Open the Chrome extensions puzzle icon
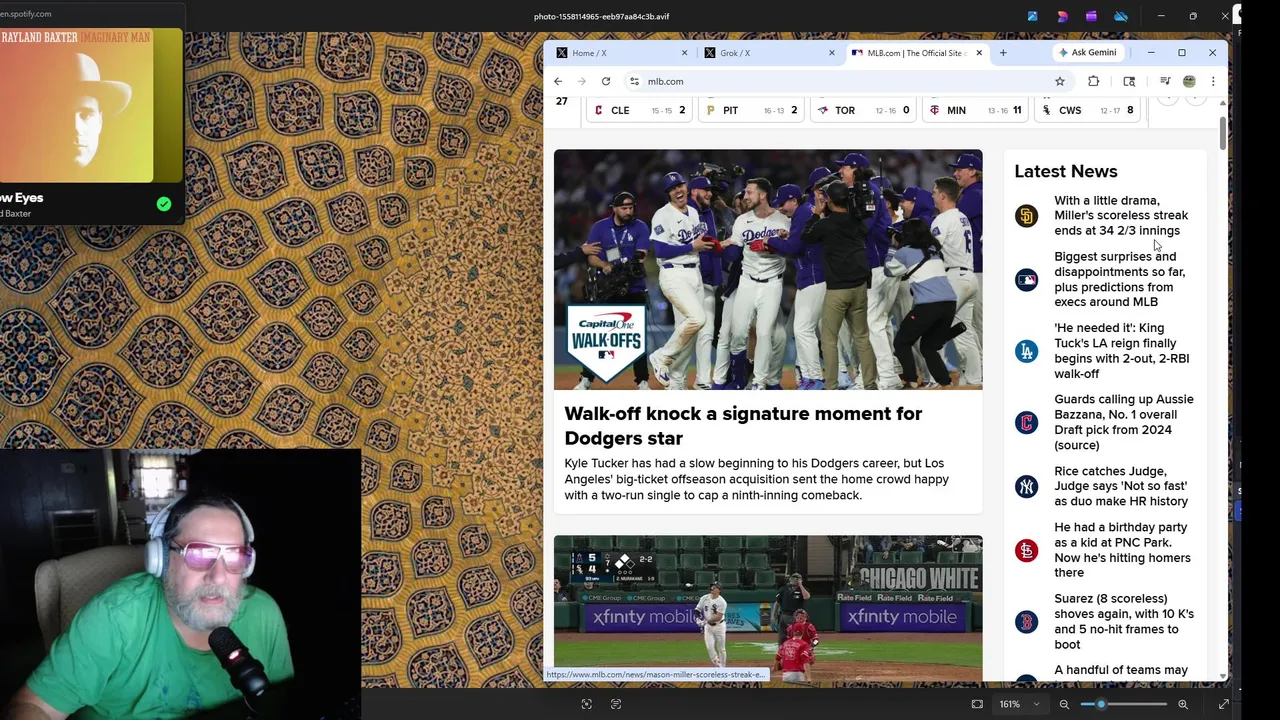Screen dimensions: 1280x720 click(1093, 81)
